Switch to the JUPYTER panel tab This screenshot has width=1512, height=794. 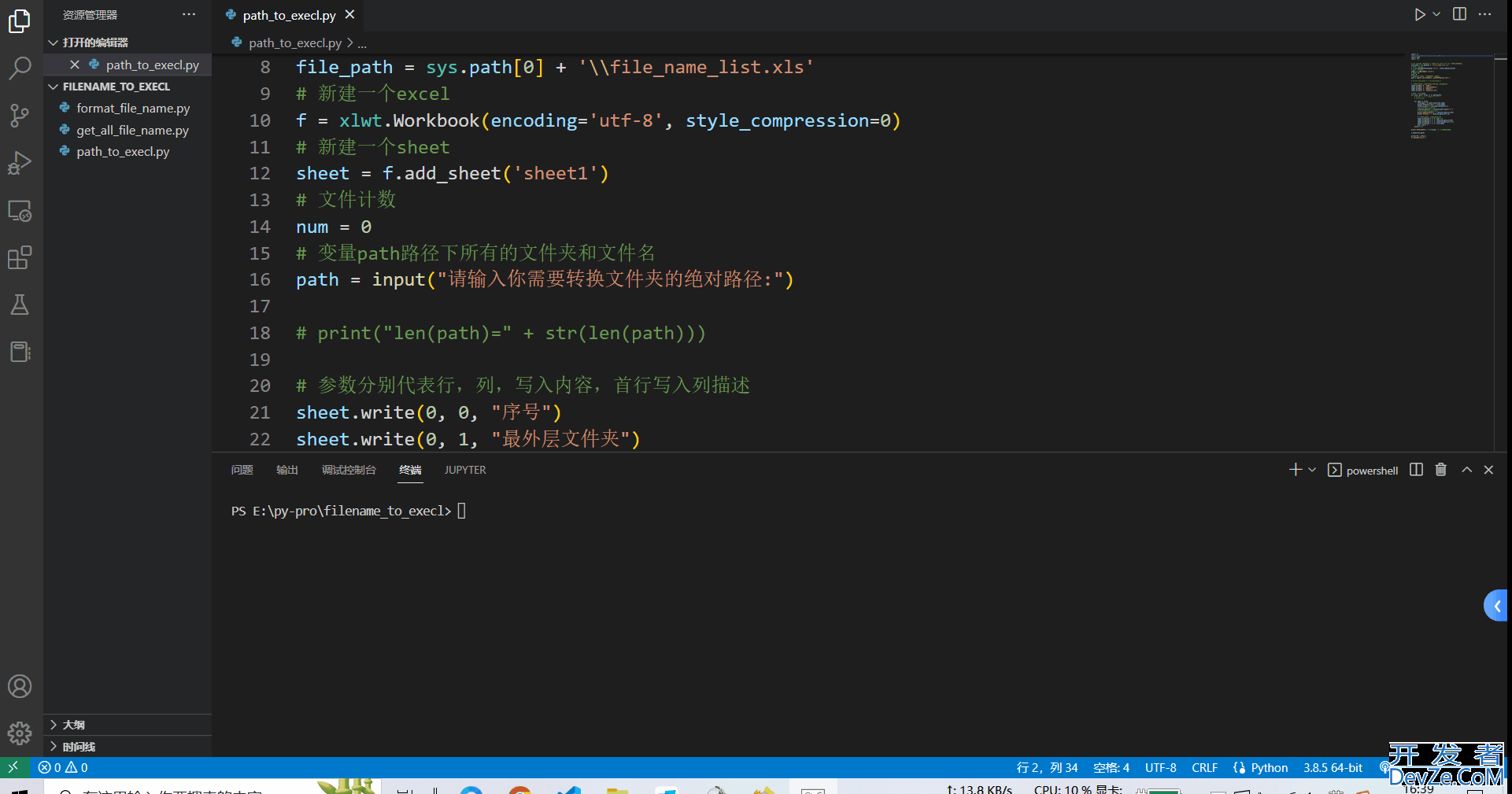click(464, 470)
